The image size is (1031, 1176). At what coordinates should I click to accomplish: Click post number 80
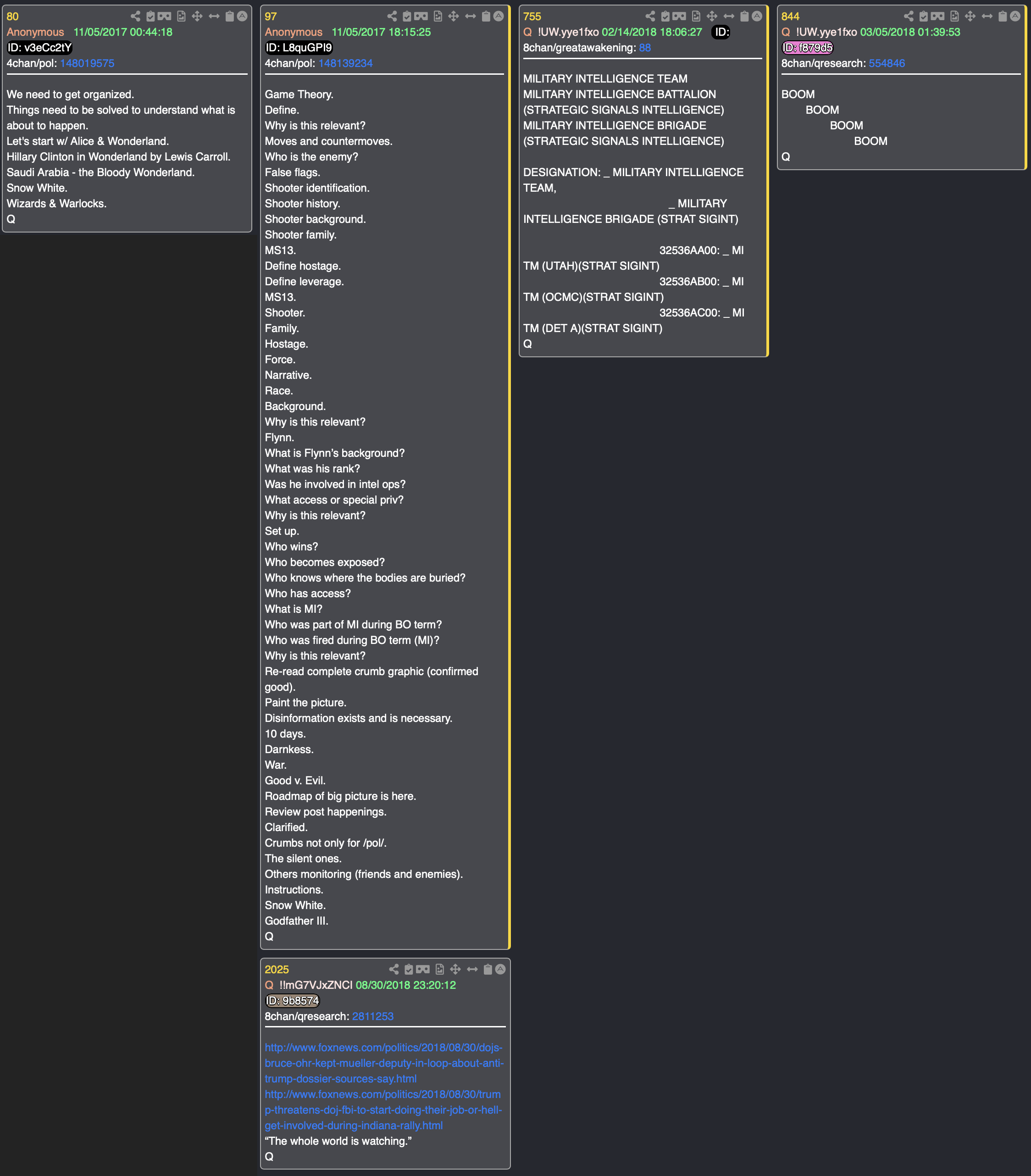(x=13, y=17)
